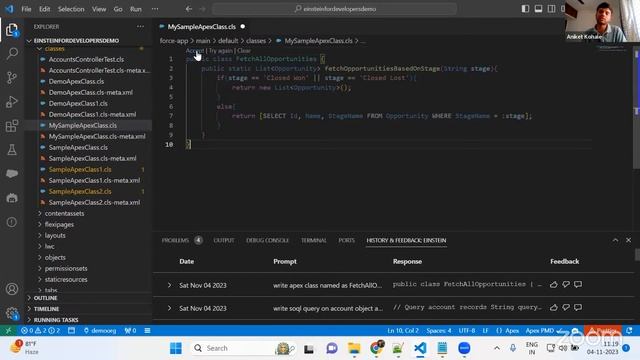Open the File menu

point(26,9)
